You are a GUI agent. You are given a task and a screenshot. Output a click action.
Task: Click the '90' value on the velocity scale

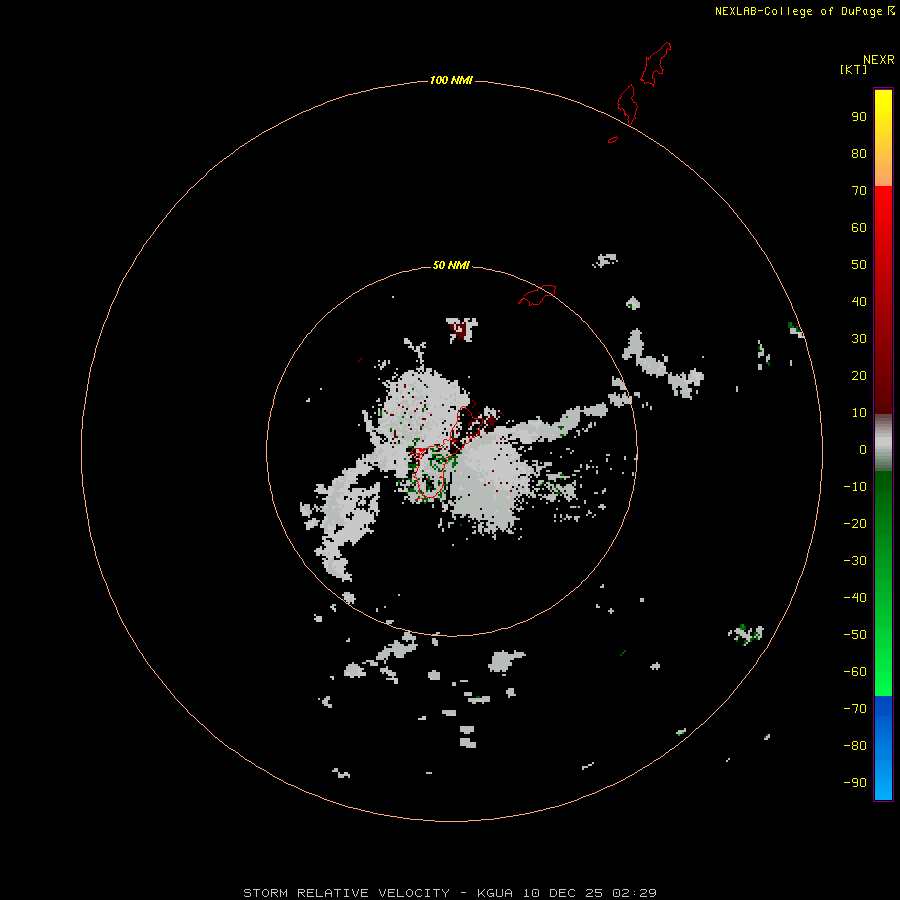coord(859,117)
